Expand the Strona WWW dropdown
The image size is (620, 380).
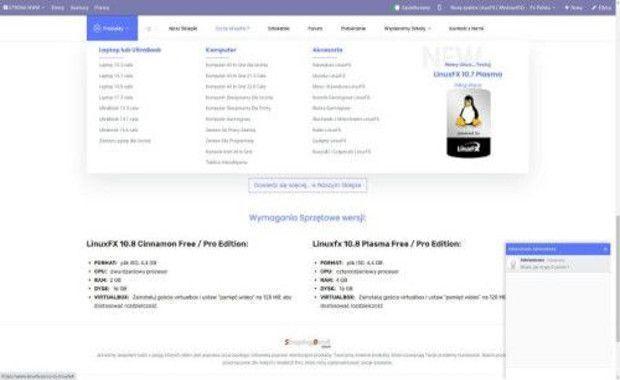coord(24,8)
